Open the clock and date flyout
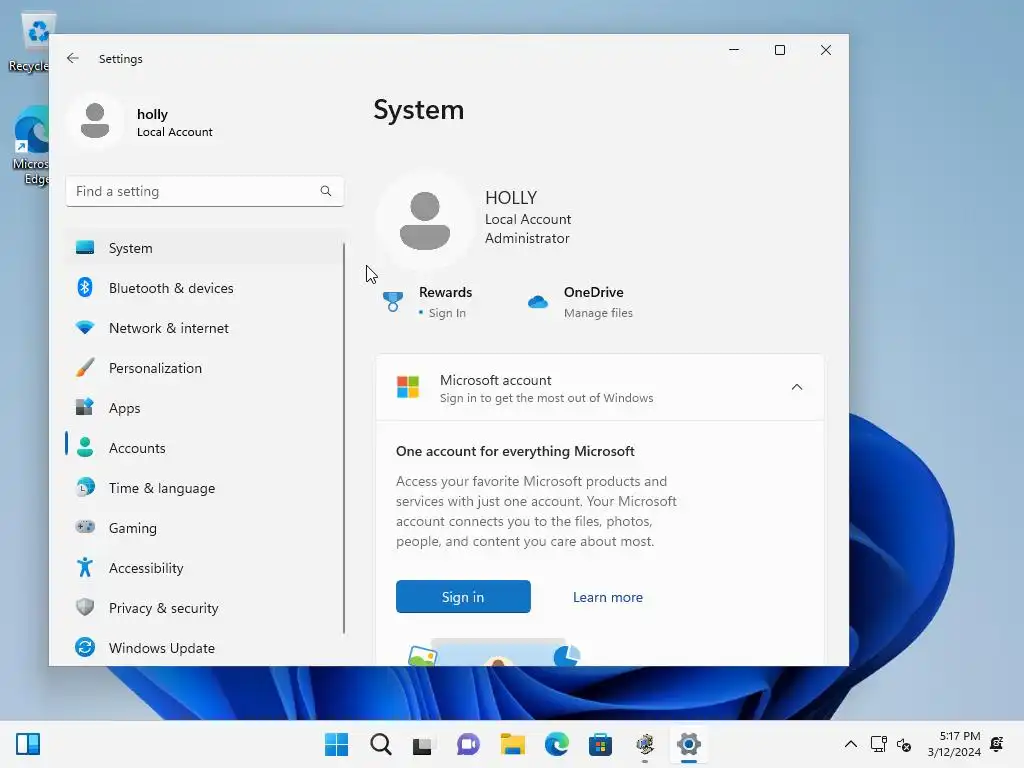This screenshot has height=768, width=1024. click(x=953, y=744)
